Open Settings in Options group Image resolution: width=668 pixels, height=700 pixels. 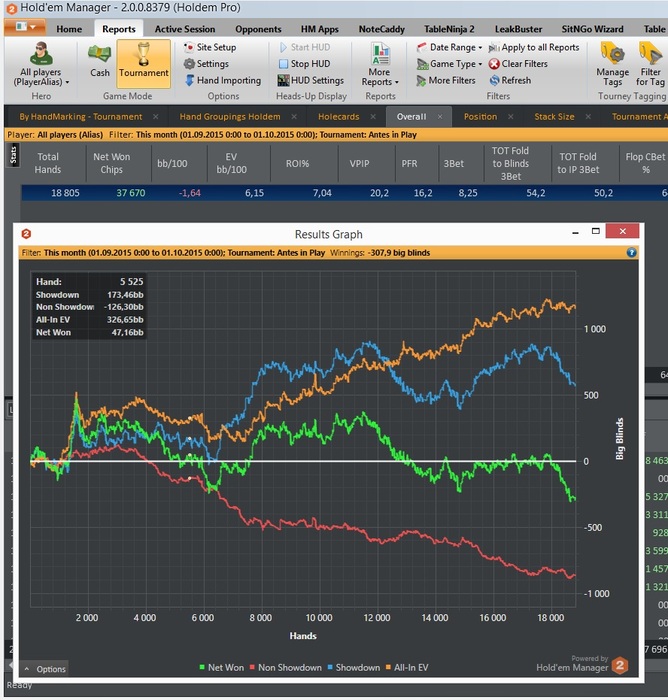pyautogui.click(x=206, y=64)
